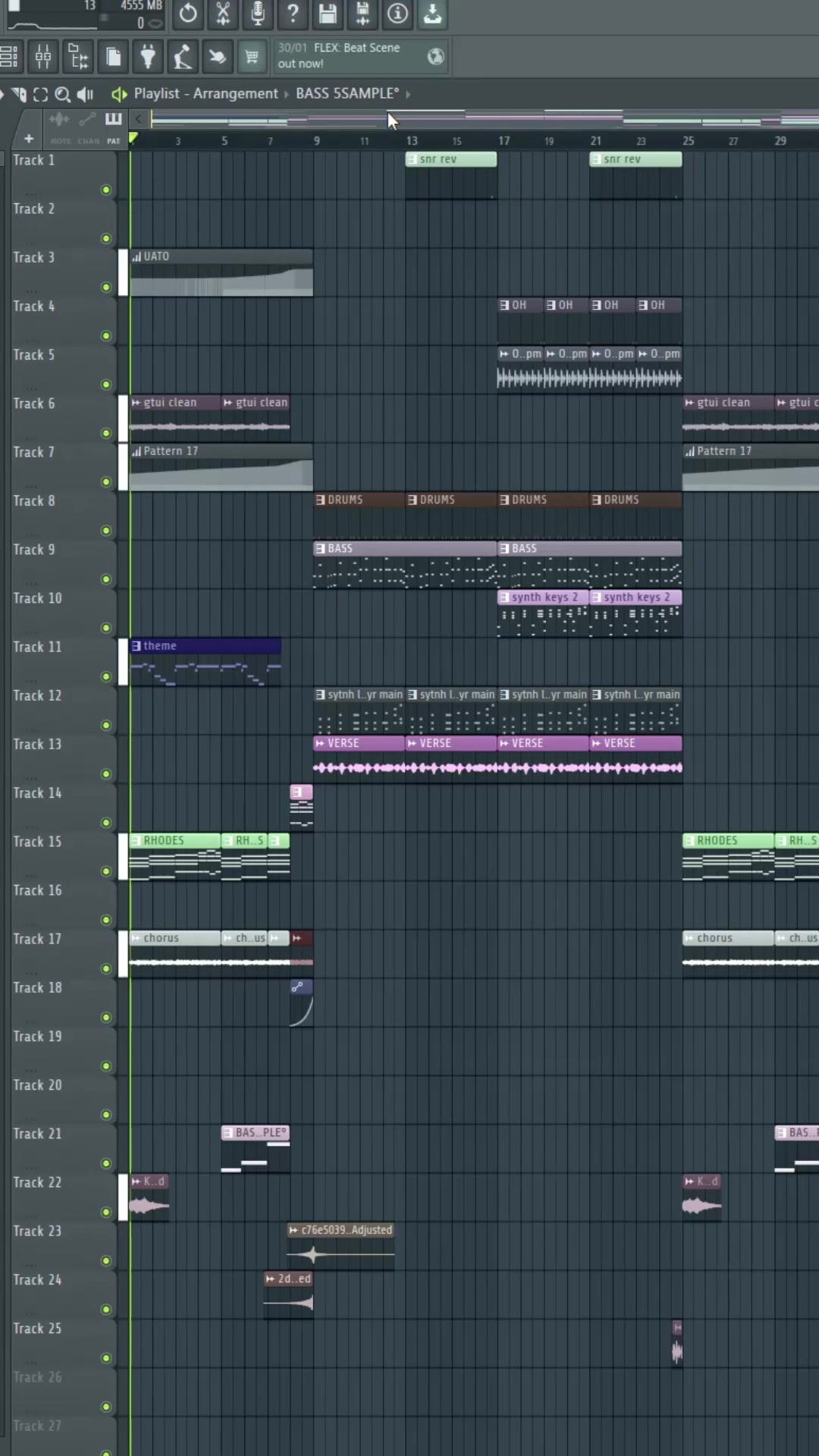The height and width of the screenshot is (1456, 819).
Task: Open the plugin picker plug icon
Action: click(148, 56)
